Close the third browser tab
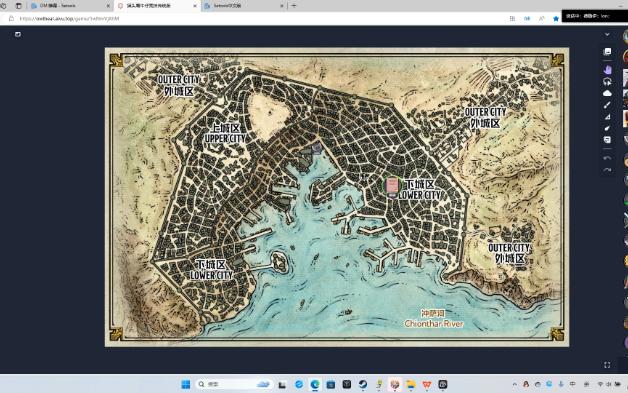The image size is (628, 393). (x=282, y=6)
